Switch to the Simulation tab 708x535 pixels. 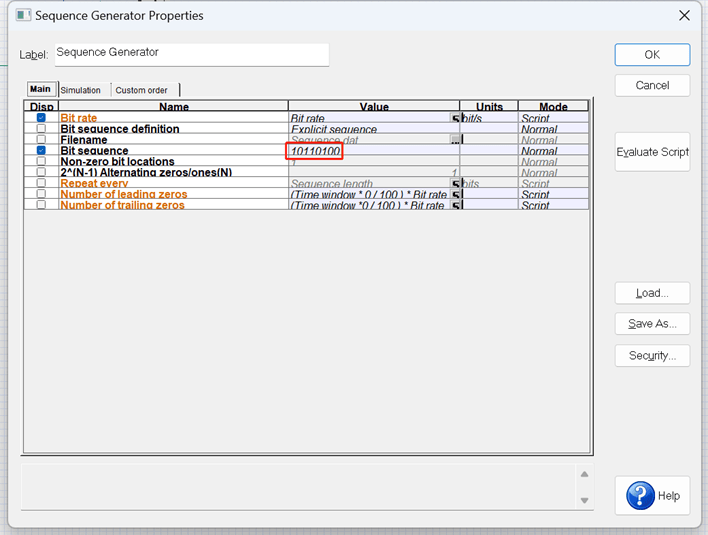click(x=81, y=90)
